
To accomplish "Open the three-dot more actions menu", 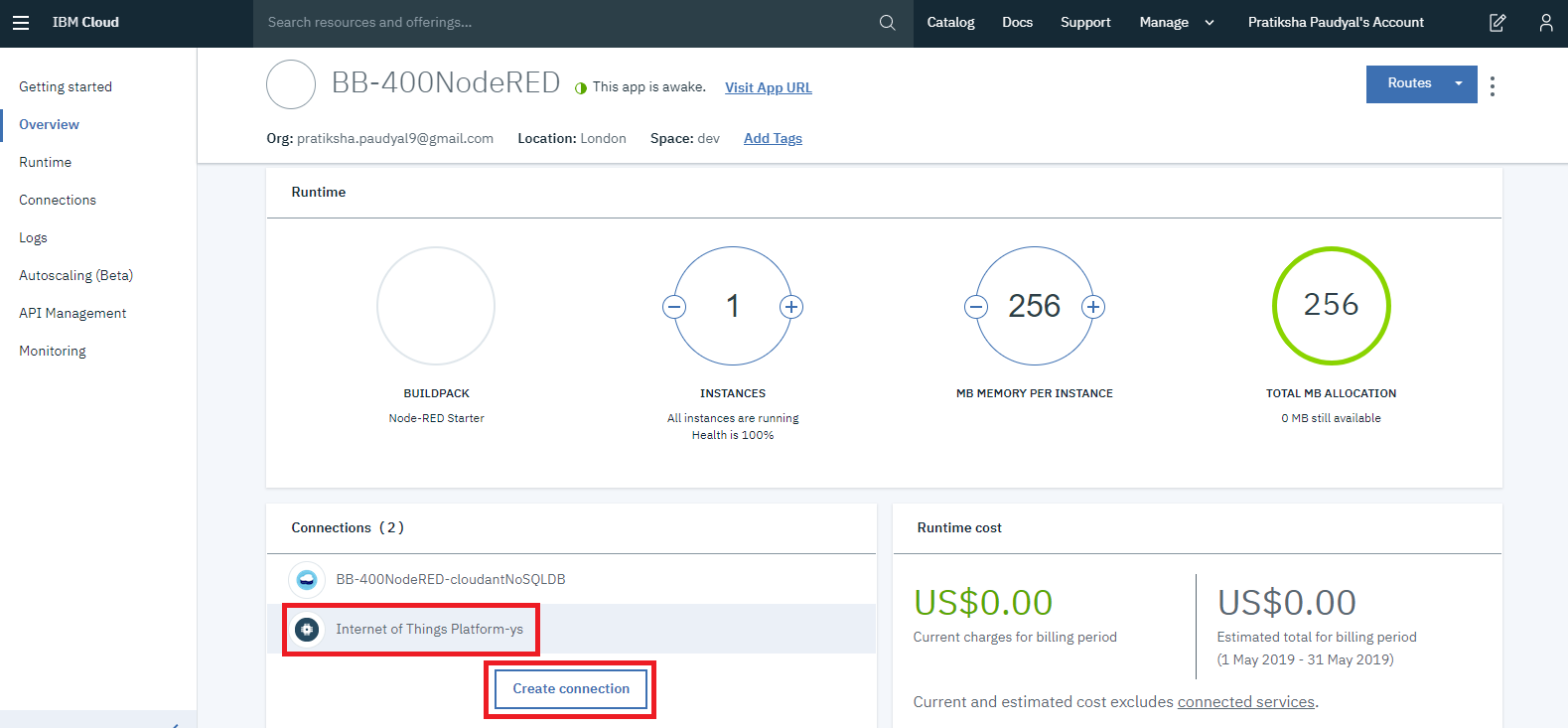I will (1492, 86).
